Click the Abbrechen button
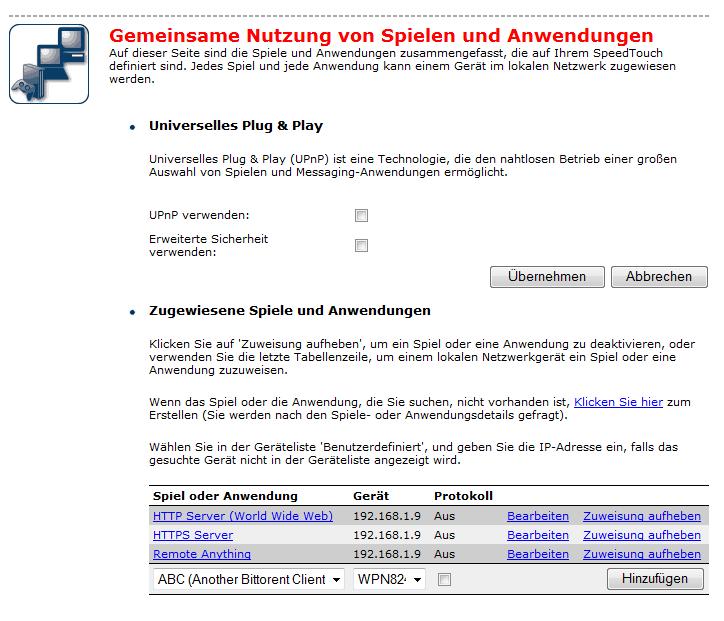724x621 pixels. 659,277
